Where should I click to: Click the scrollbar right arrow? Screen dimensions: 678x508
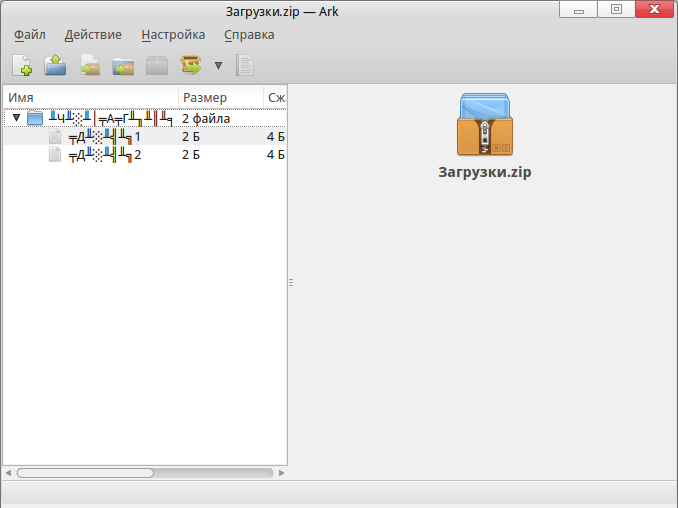coord(281,473)
